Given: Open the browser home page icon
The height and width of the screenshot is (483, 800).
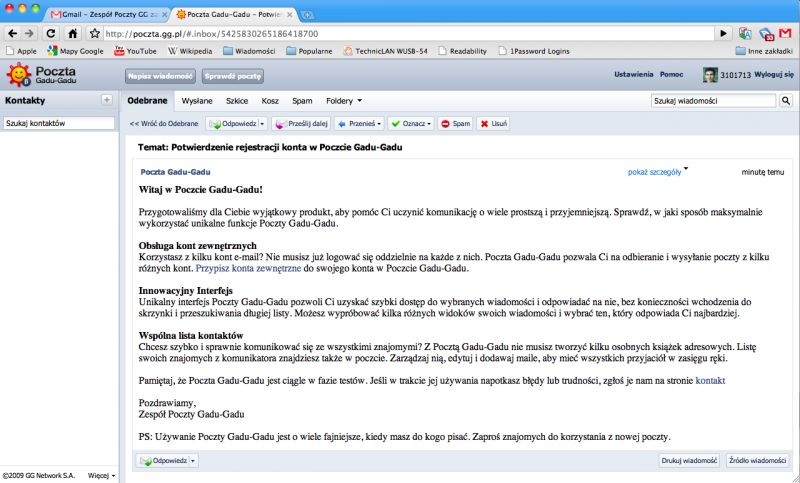Looking at the screenshot, I should 73,34.
